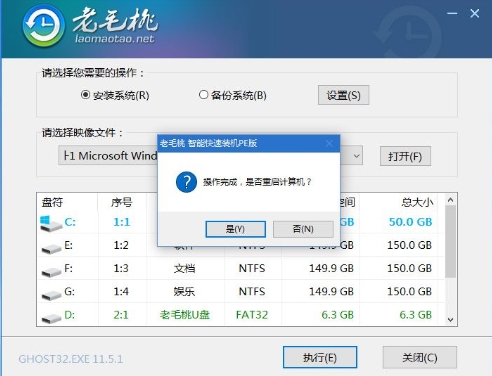This screenshot has height=376, width=492.
Task: Click 149.9 GB free space in G: row
Action: 331,292
